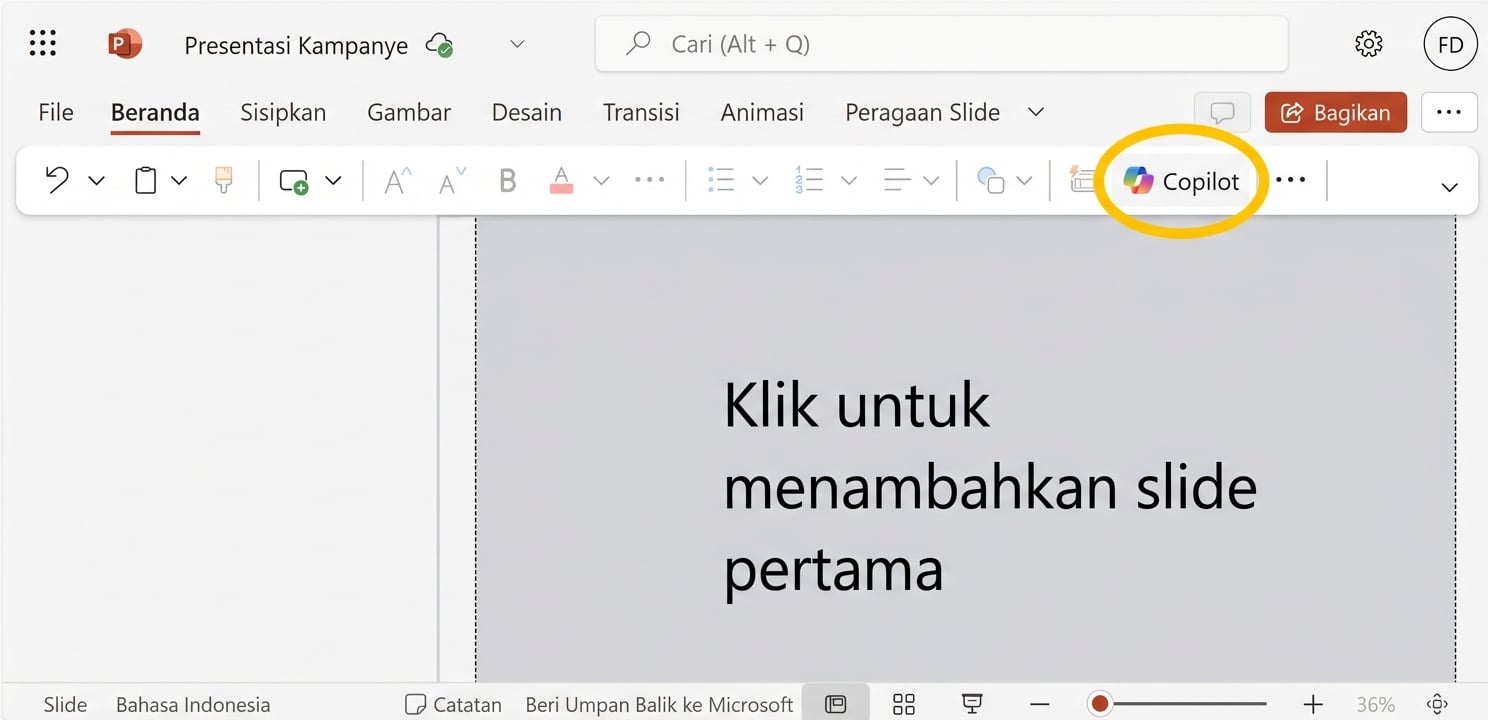The height and width of the screenshot is (720, 1488).
Task: Toggle bullet list formatting
Action: (720, 180)
